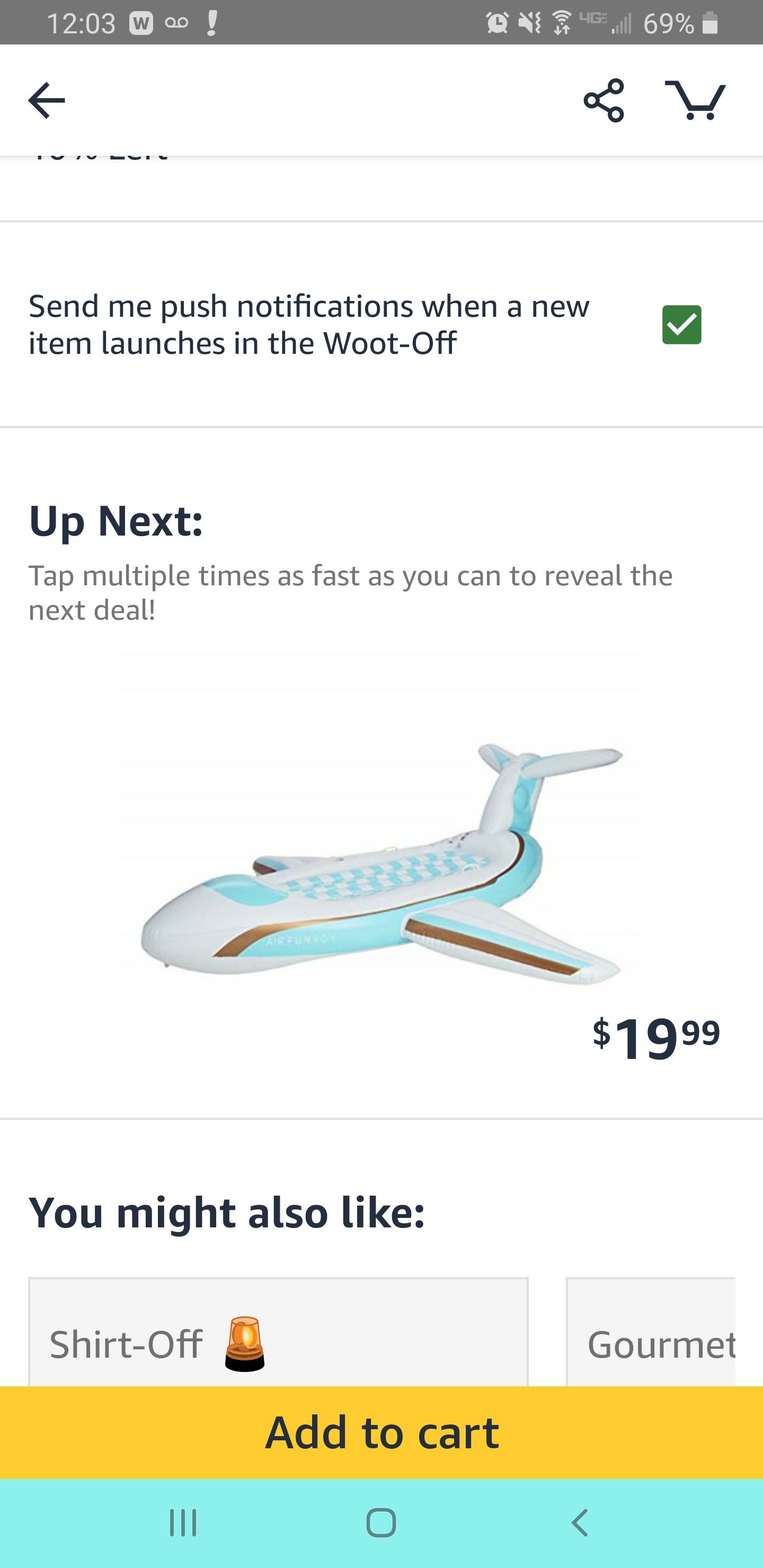The height and width of the screenshot is (1568, 763).
Task: Tap the battery icon in status bar
Action: [709, 23]
